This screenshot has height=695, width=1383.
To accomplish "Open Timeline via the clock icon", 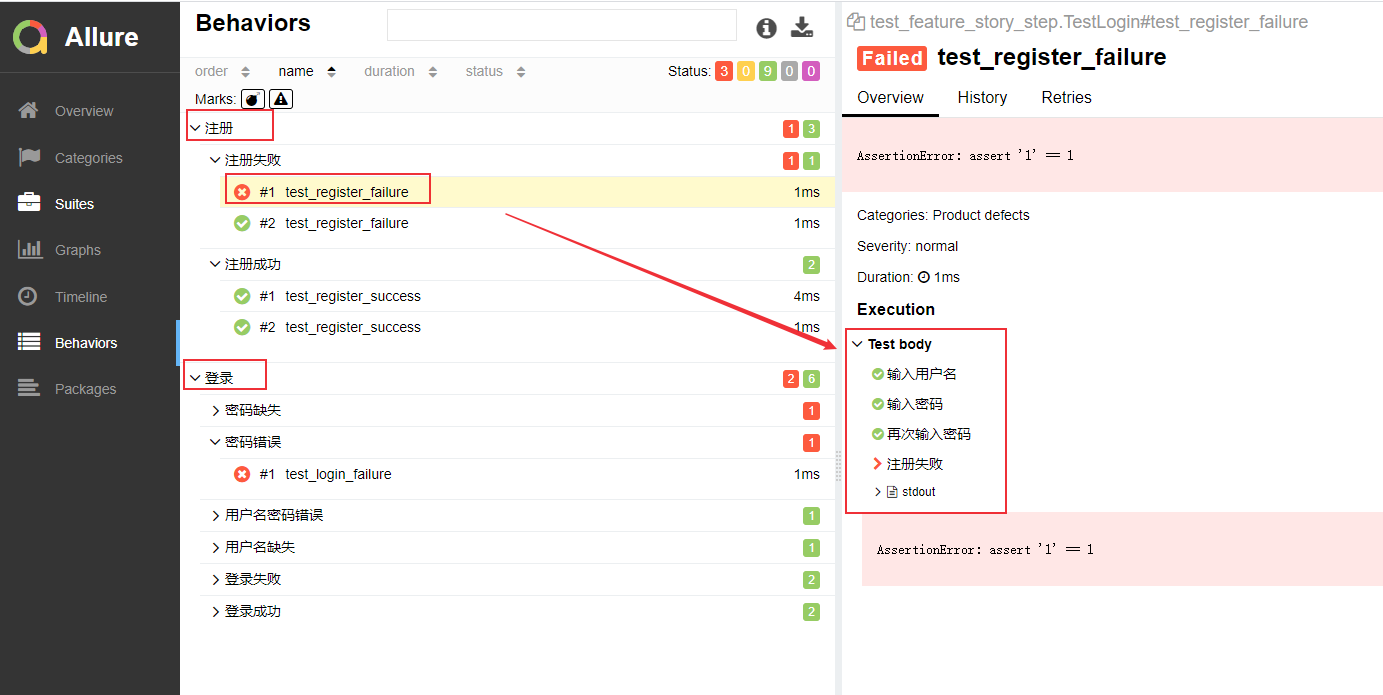I will 29,296.
